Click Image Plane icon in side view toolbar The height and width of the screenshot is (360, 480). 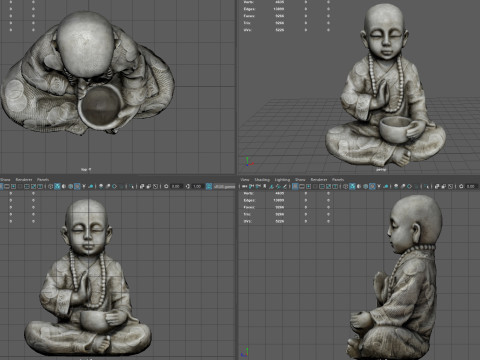[x=271, y=186]
